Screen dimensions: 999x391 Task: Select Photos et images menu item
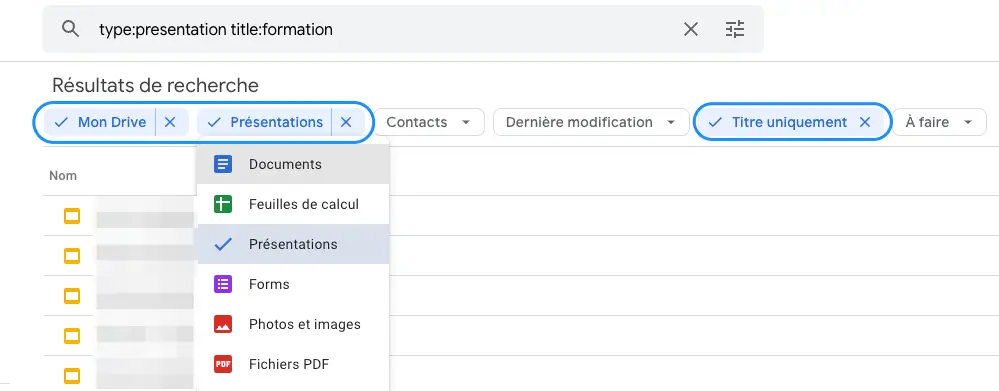pyautogui.click(x=293, y=325)
